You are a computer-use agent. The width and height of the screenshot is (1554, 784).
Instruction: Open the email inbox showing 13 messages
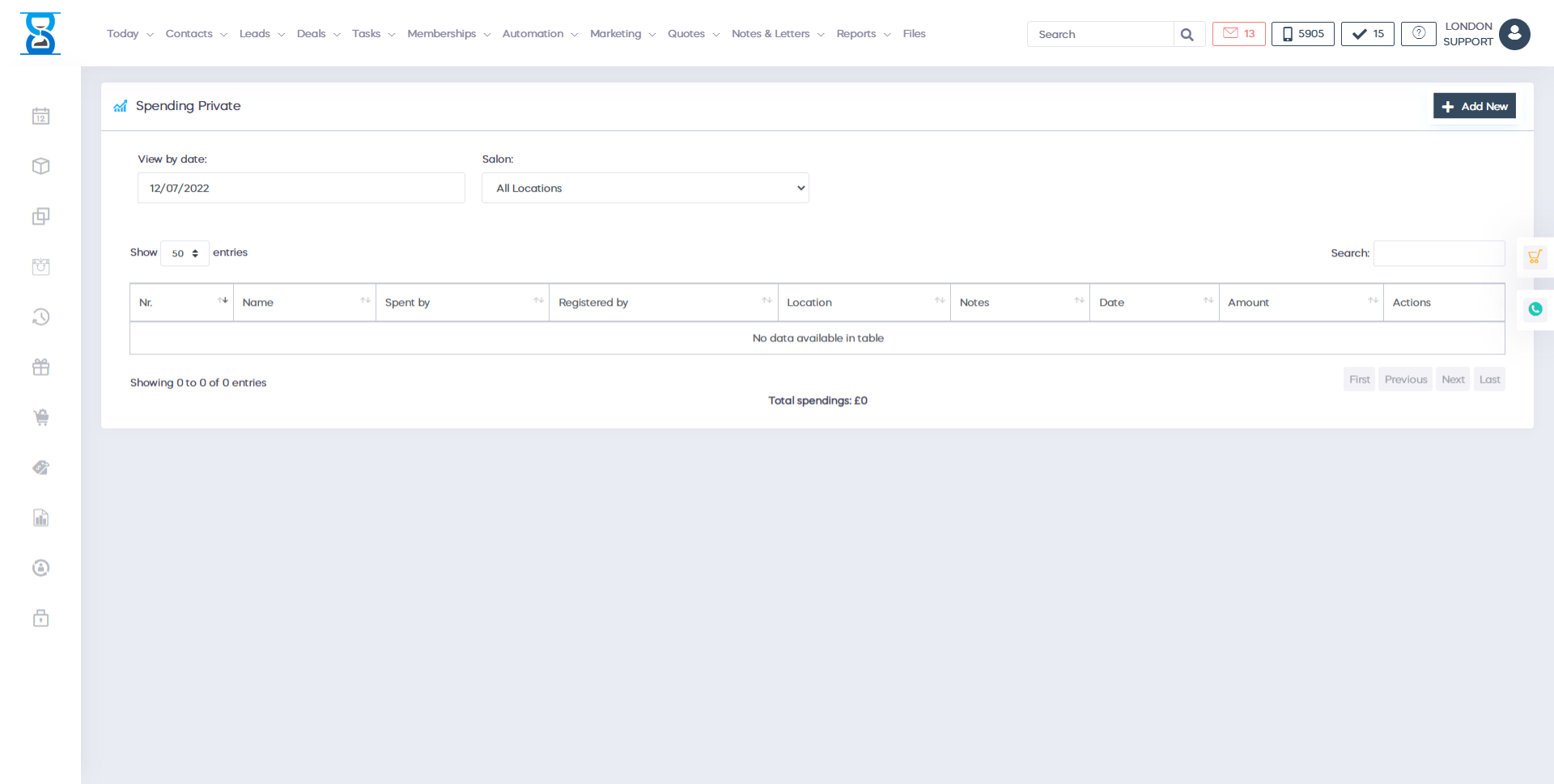coord(1238,33)
